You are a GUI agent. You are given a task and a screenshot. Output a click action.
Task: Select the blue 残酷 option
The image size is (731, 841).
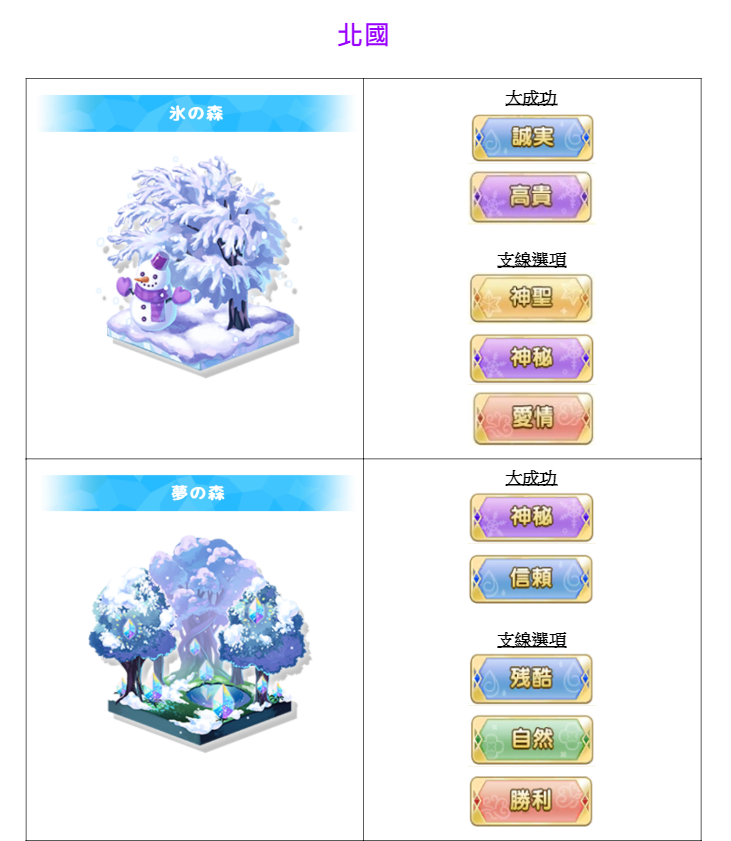coord(531,678)
